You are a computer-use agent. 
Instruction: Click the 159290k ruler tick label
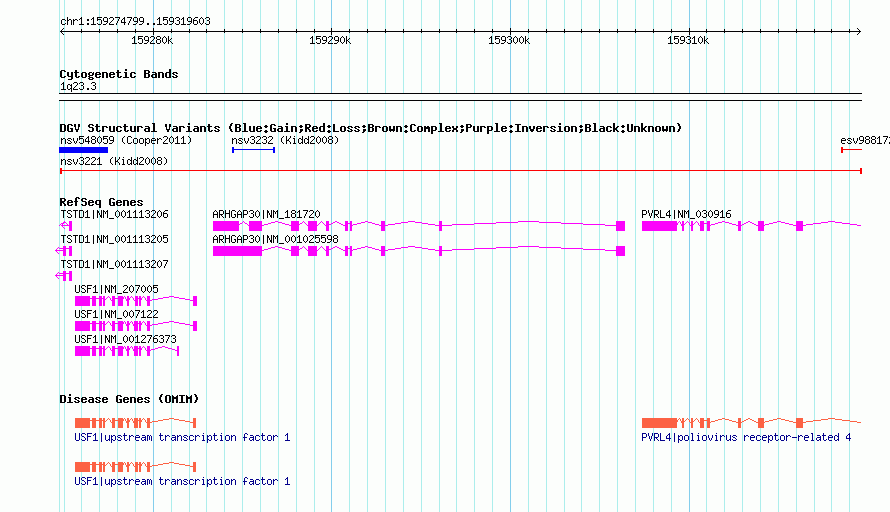click(330, 40)
